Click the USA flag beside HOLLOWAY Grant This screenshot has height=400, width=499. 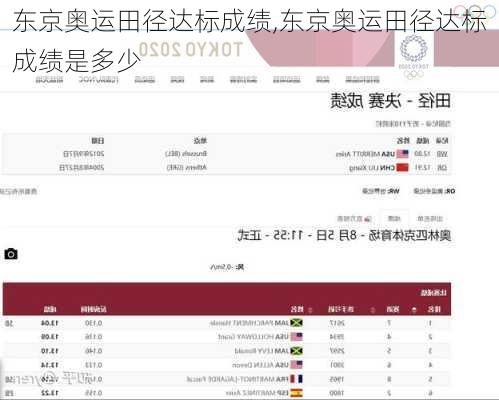[296, 337]
